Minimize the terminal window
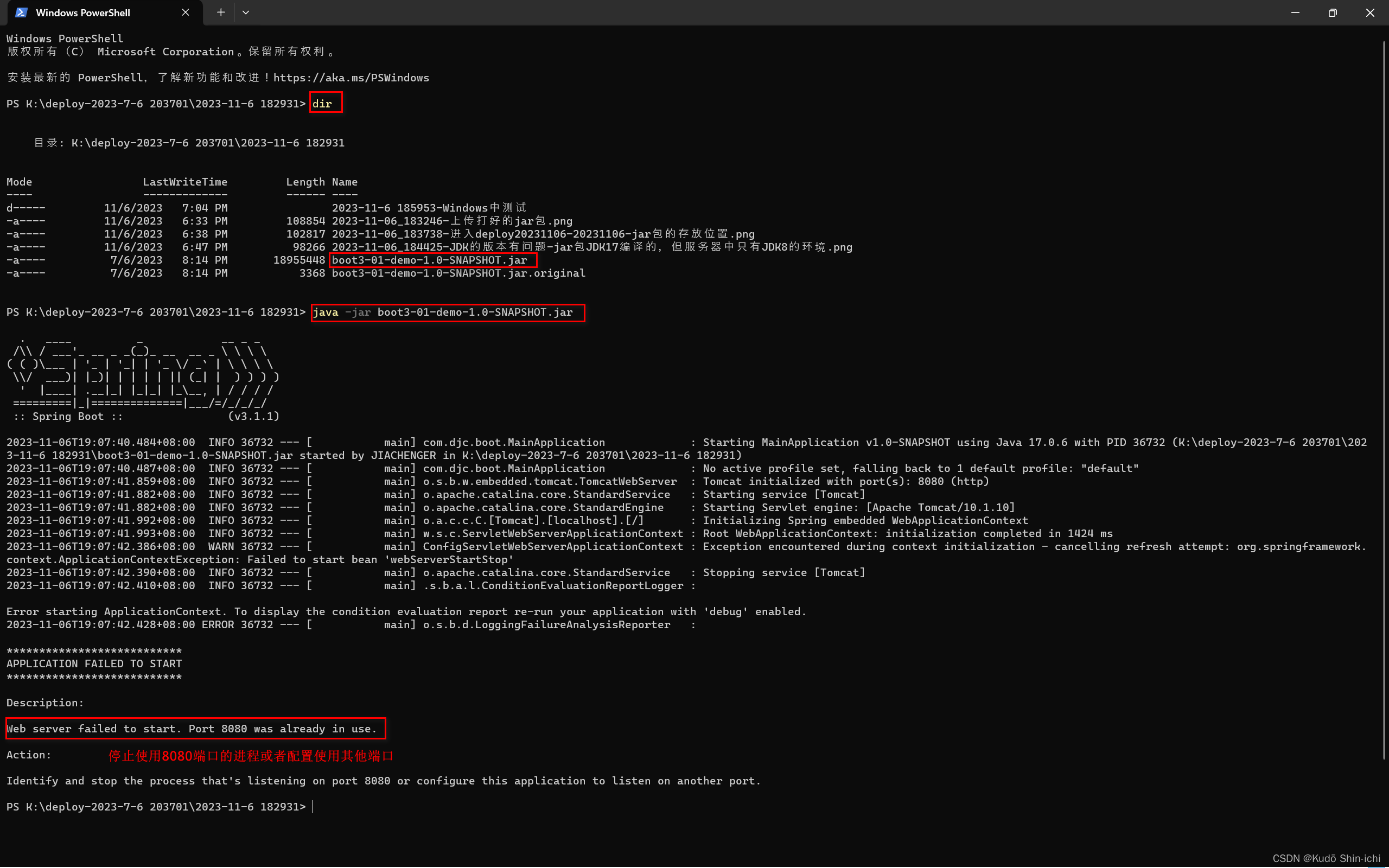 tap(1296, 12)
